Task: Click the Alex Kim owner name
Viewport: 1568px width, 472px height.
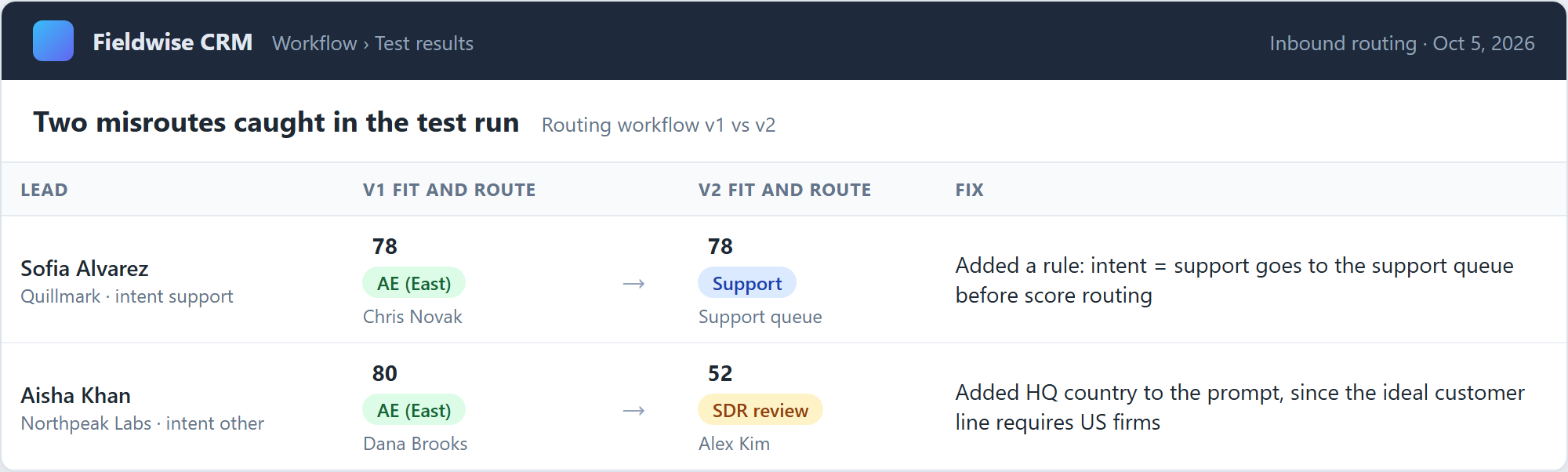Action: pyautogui.click(x=734, y=444)
